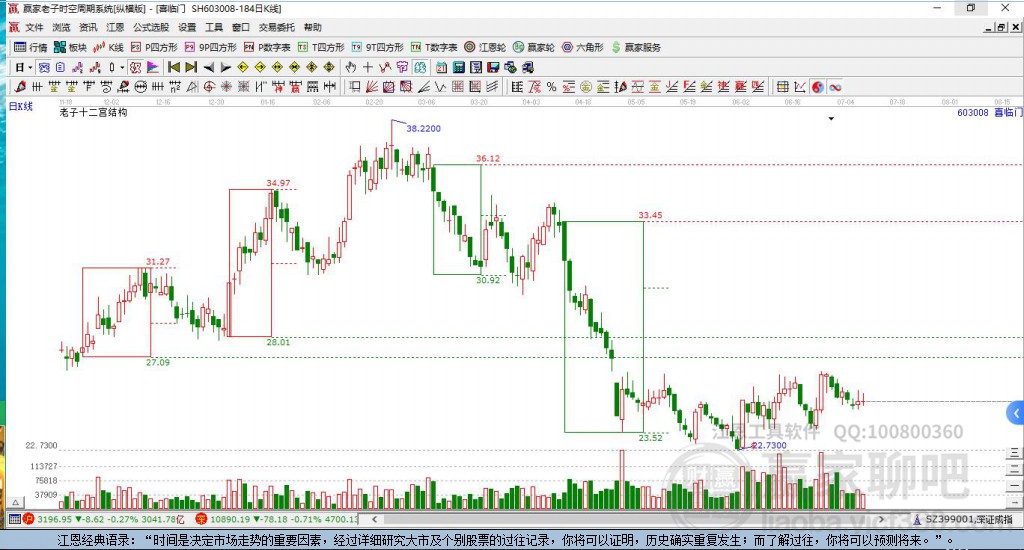Click the save floppy-disk icon

click(x=493, y=67)
